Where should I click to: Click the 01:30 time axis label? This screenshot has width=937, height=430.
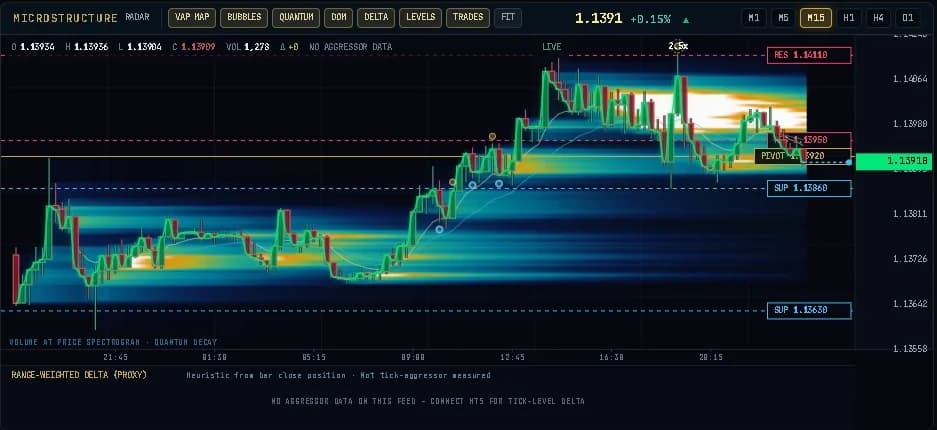tap(215, 357)
